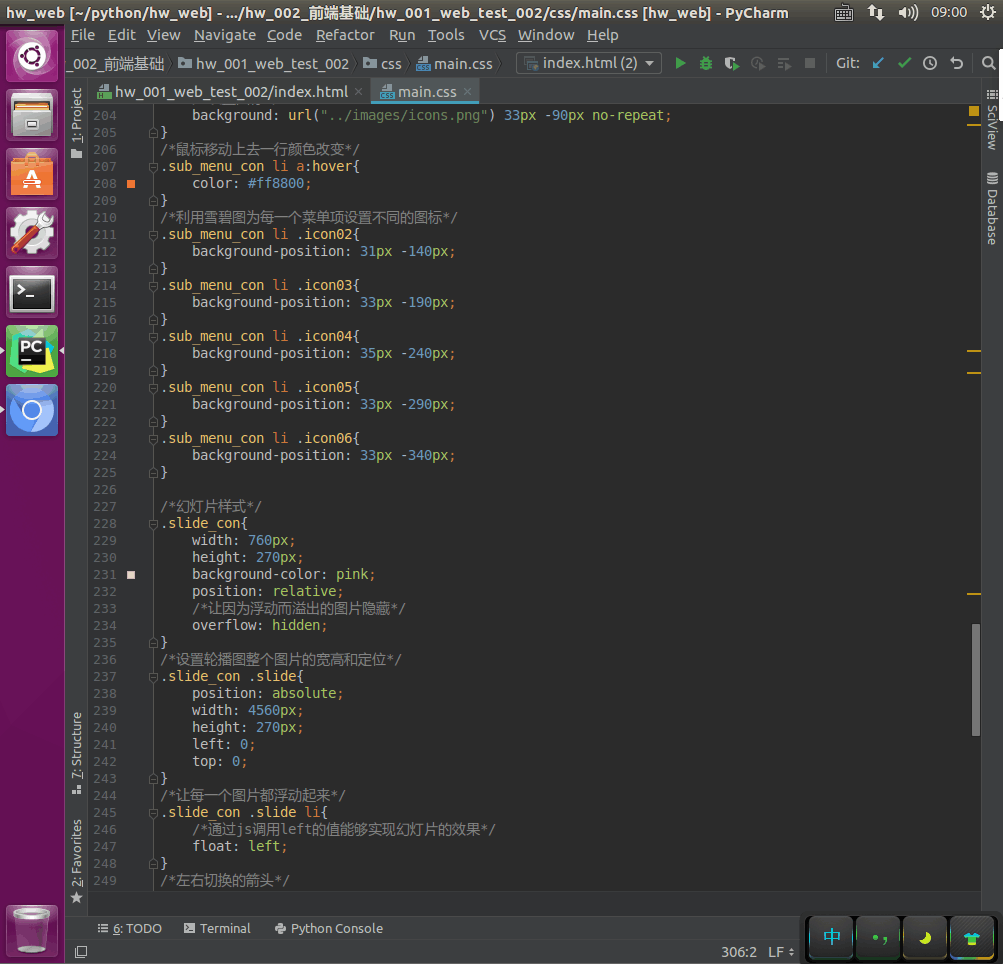Open the Terminal tool window
This screenshot has width=1004, height=964.
pyautogui.click(x=217, y=928)
